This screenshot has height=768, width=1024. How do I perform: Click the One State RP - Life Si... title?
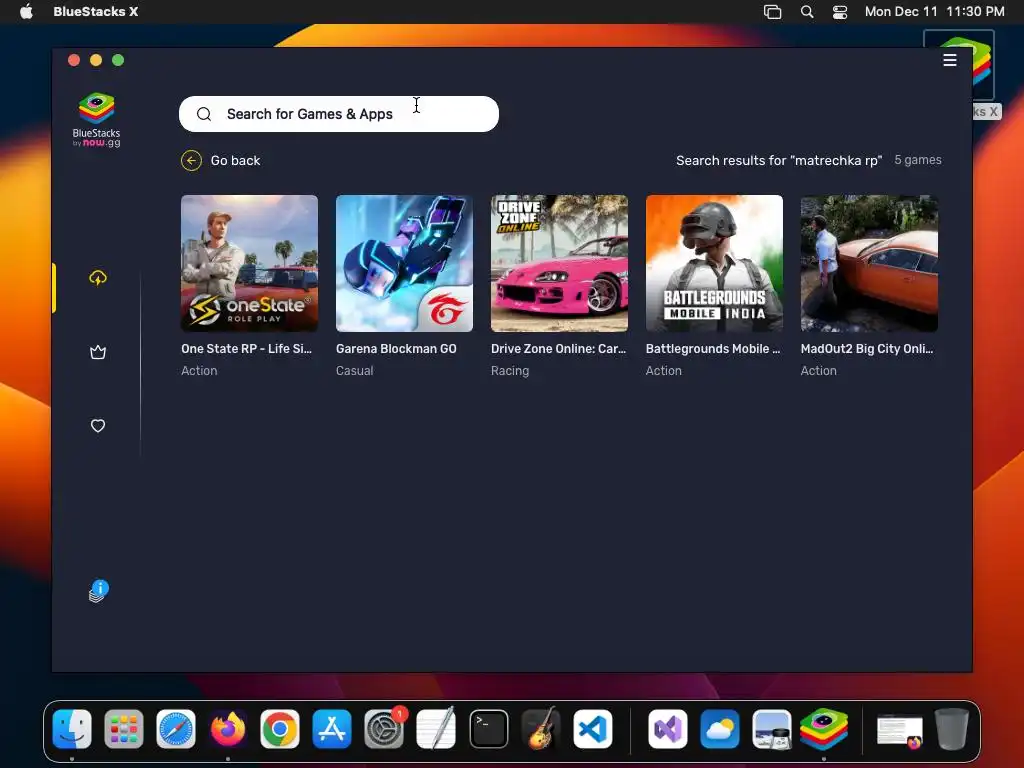246,349
